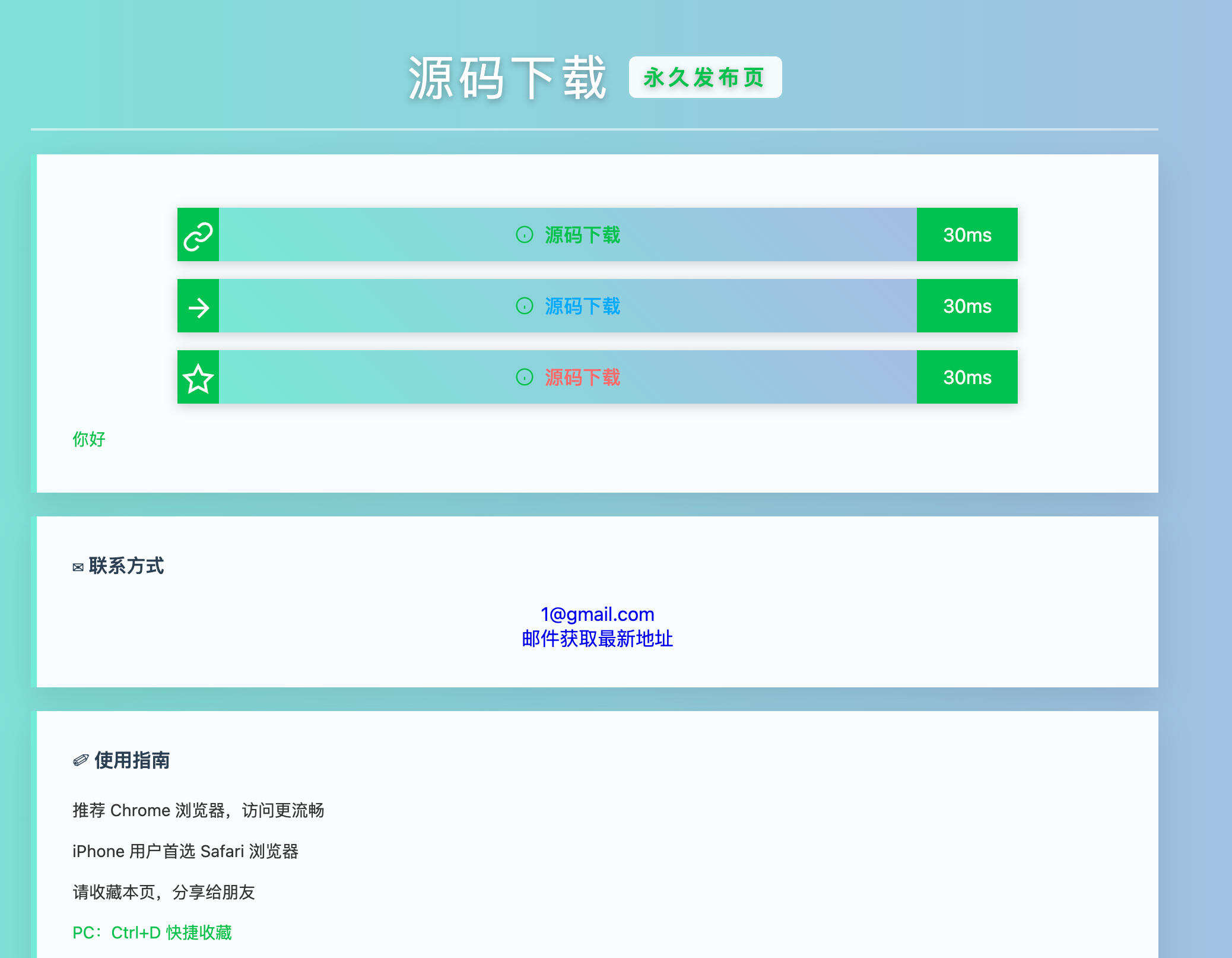Click the paperclip icon next to 使用指南

point(78,760)
